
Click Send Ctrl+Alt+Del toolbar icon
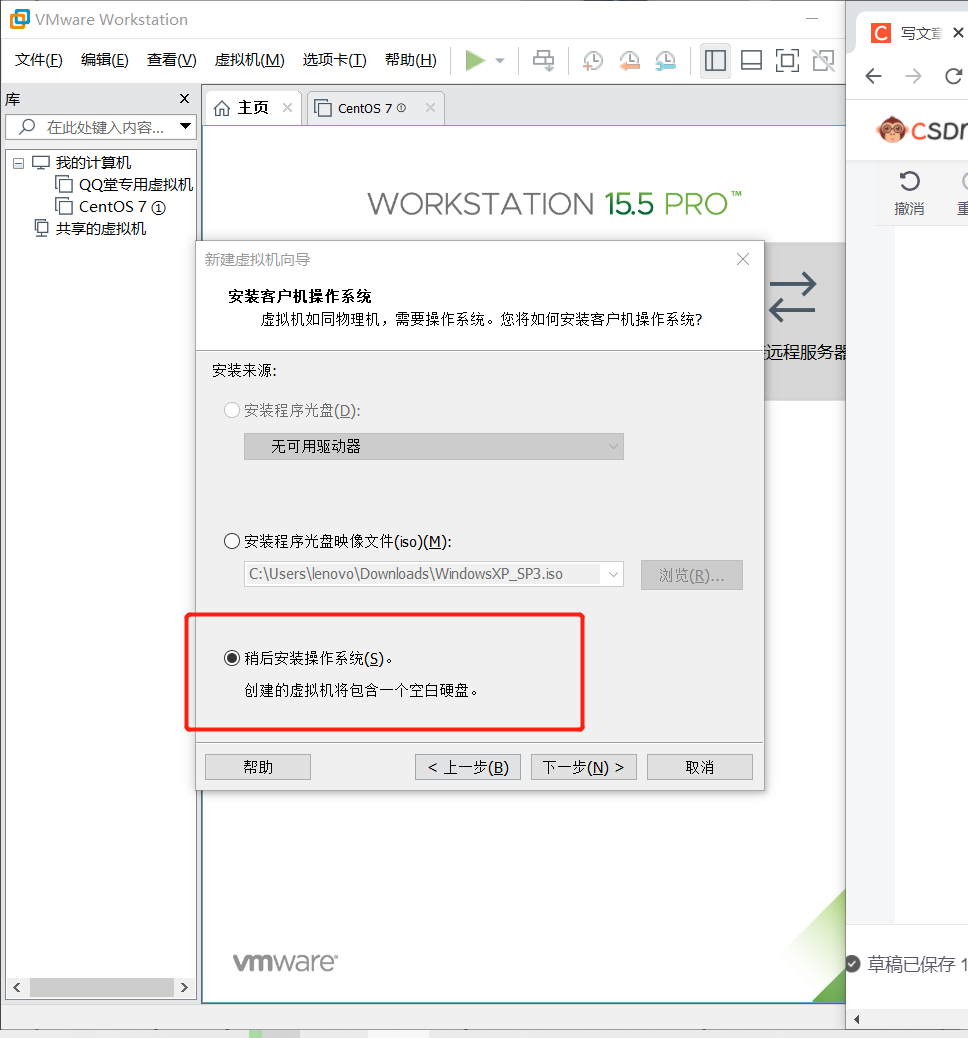tap(544, 61)
